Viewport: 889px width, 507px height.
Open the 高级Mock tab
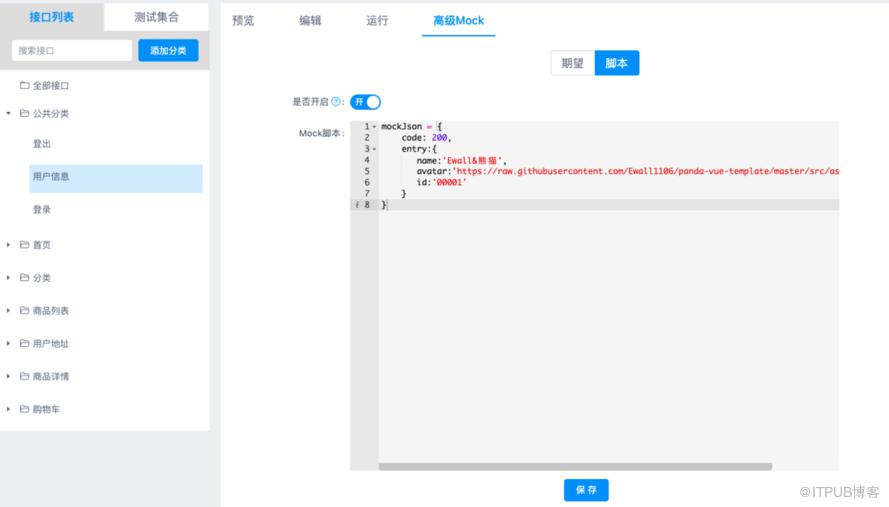pyautogui.click(x=459, y=20)
